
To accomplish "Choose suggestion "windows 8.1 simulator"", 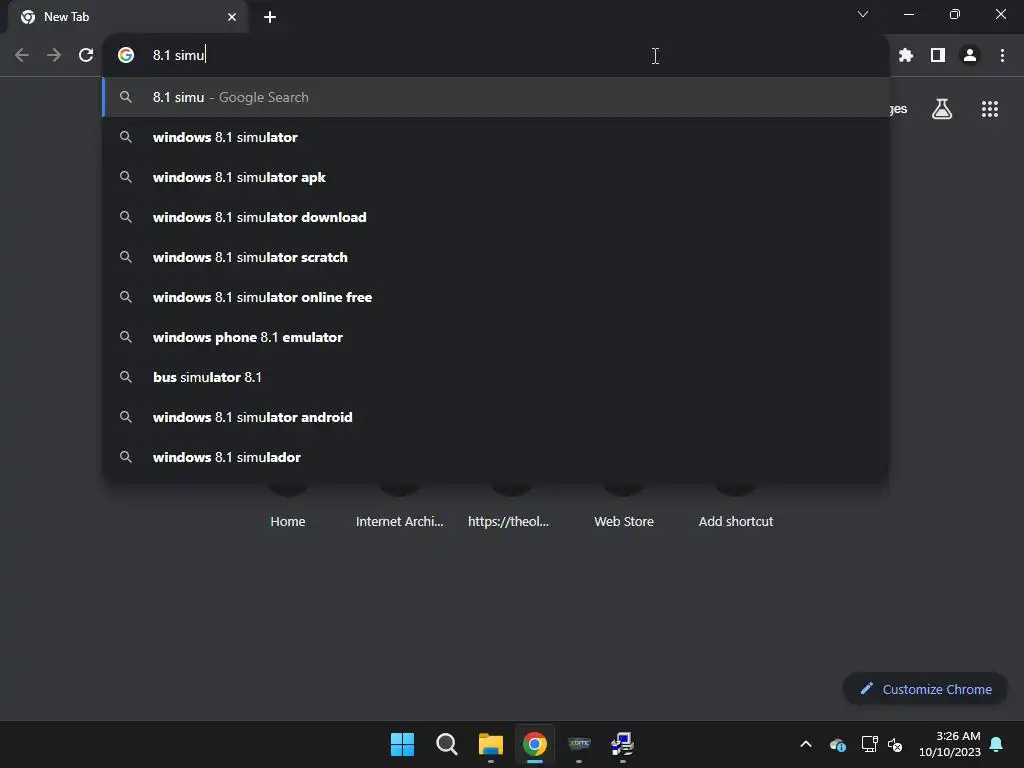I will (496, 137).
